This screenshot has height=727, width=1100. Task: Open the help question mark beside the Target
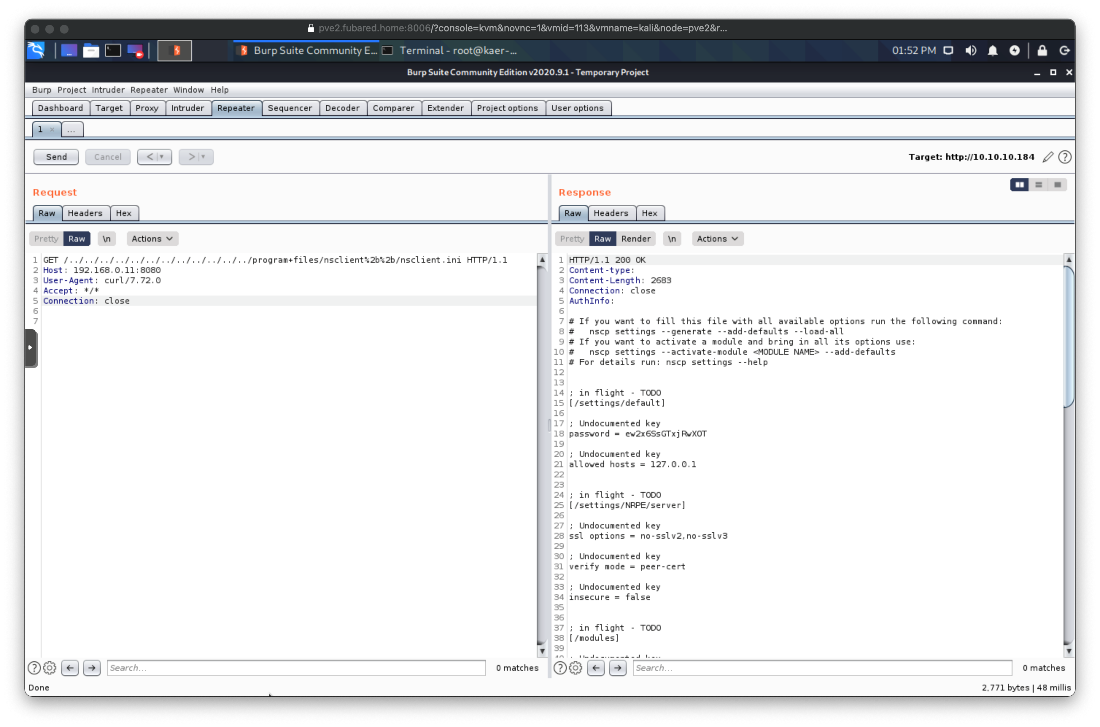pos(1064,156)
